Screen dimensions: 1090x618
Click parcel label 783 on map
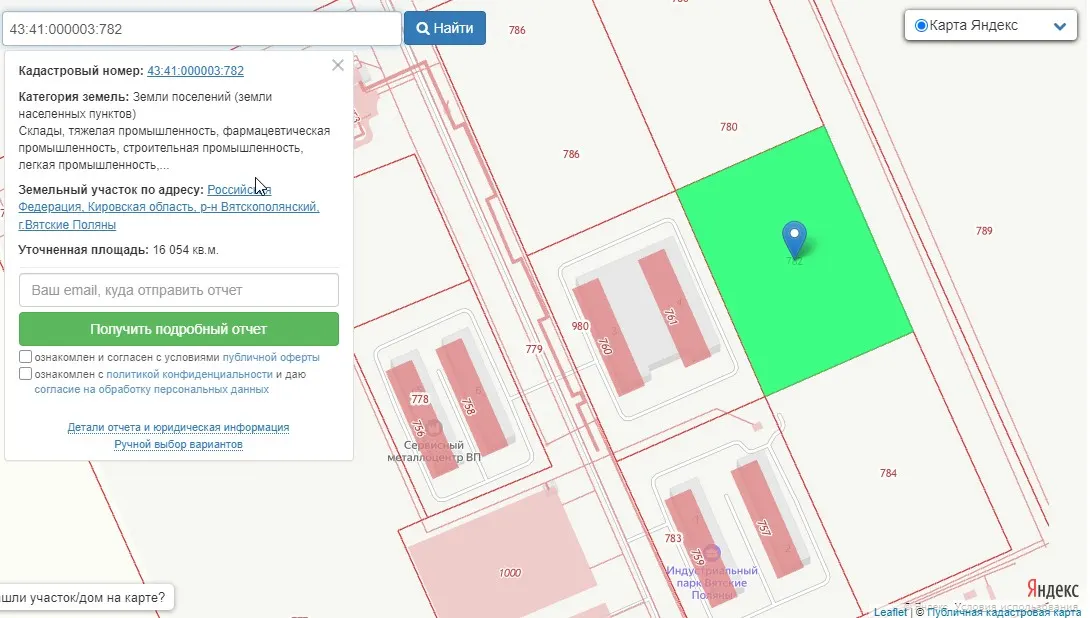click(x=673, y=539)
